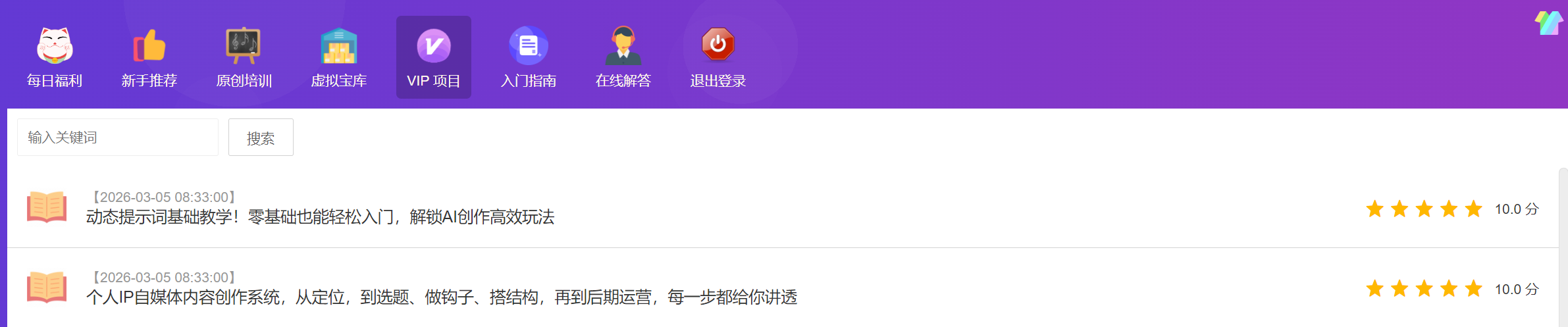
Task: Click the red power 退出登录 icon
Action: 718,44
